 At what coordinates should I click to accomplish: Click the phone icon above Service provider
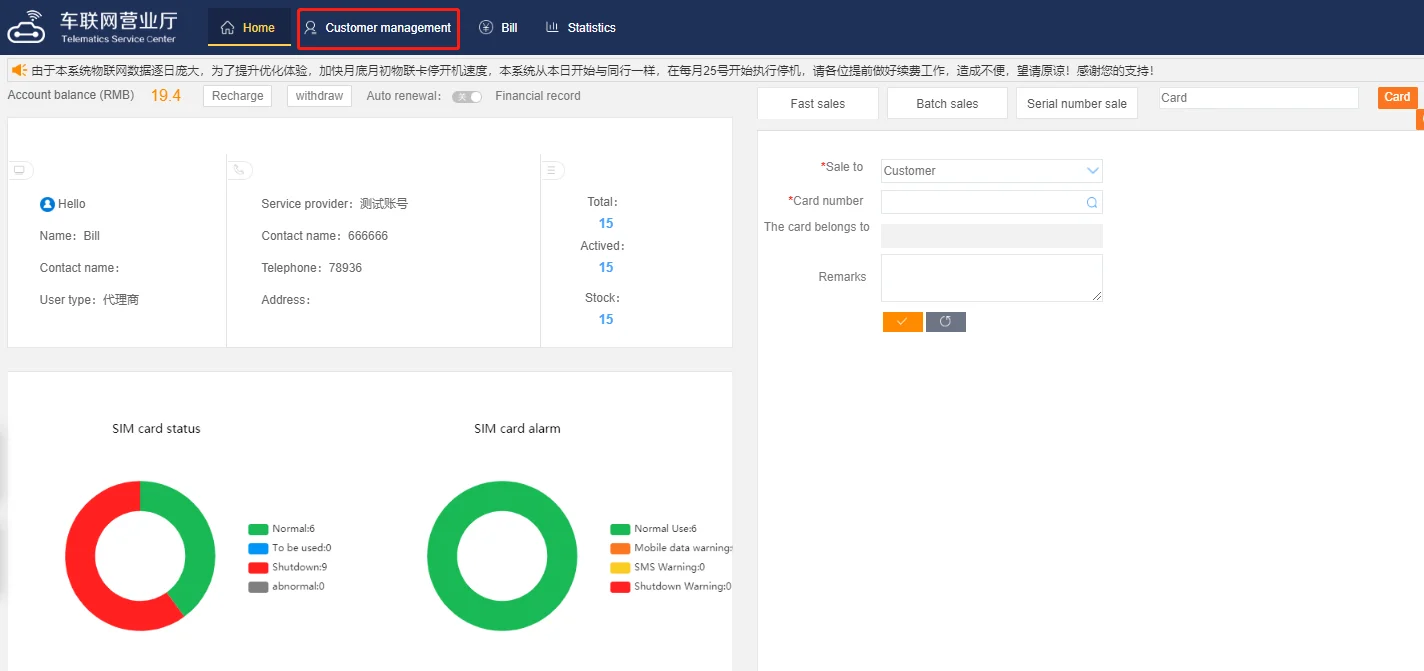239,170
